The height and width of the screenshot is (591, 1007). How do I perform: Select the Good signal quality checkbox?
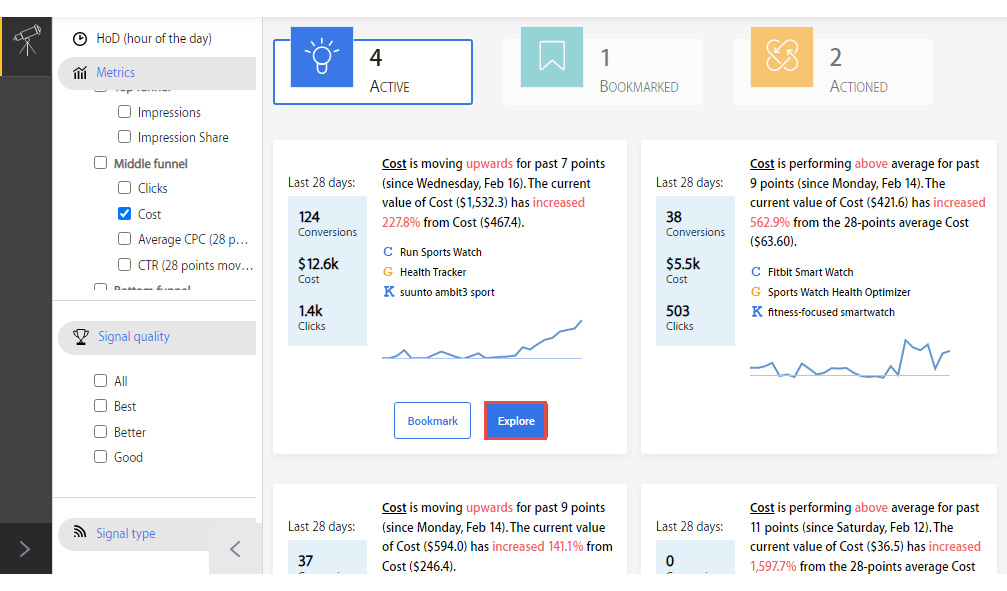(x=100, y=457)
